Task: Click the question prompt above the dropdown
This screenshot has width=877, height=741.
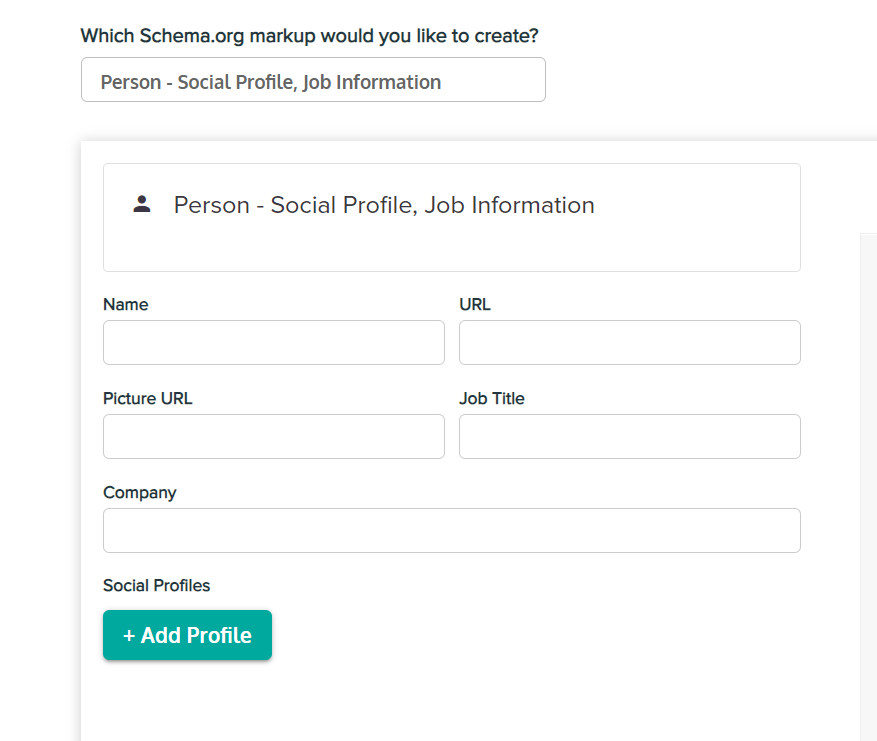Action: tap(309, 35)
